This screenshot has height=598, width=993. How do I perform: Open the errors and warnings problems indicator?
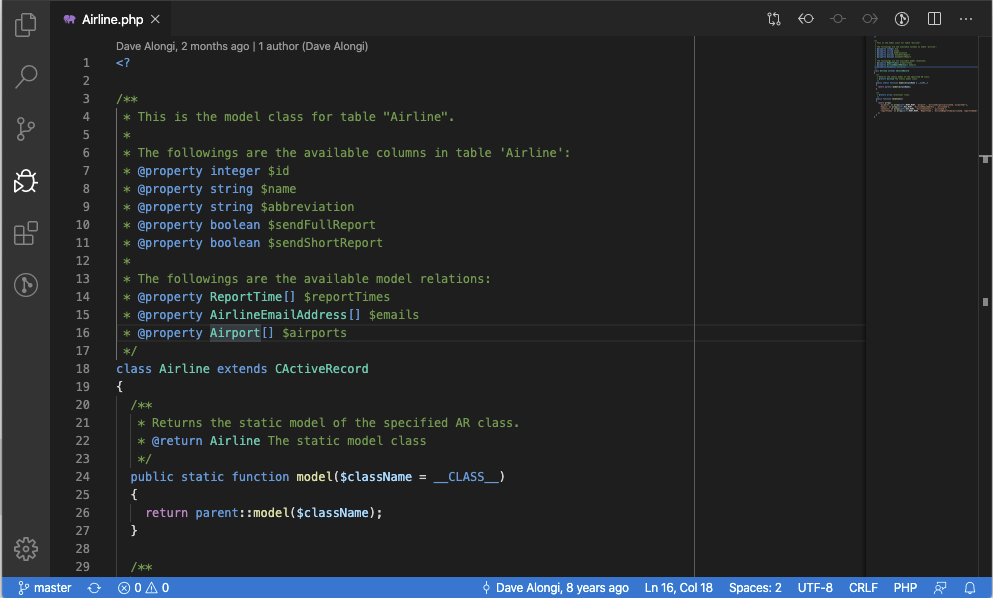pyautogui.click(x=143, y=588)
